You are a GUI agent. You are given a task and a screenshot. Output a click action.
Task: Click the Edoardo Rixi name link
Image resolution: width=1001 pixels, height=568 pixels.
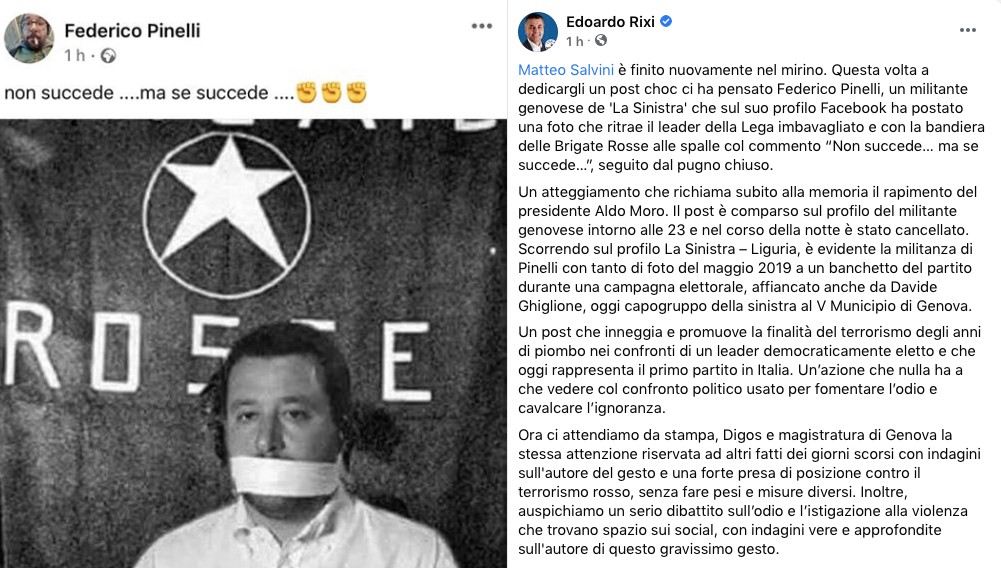coord(610,22)
